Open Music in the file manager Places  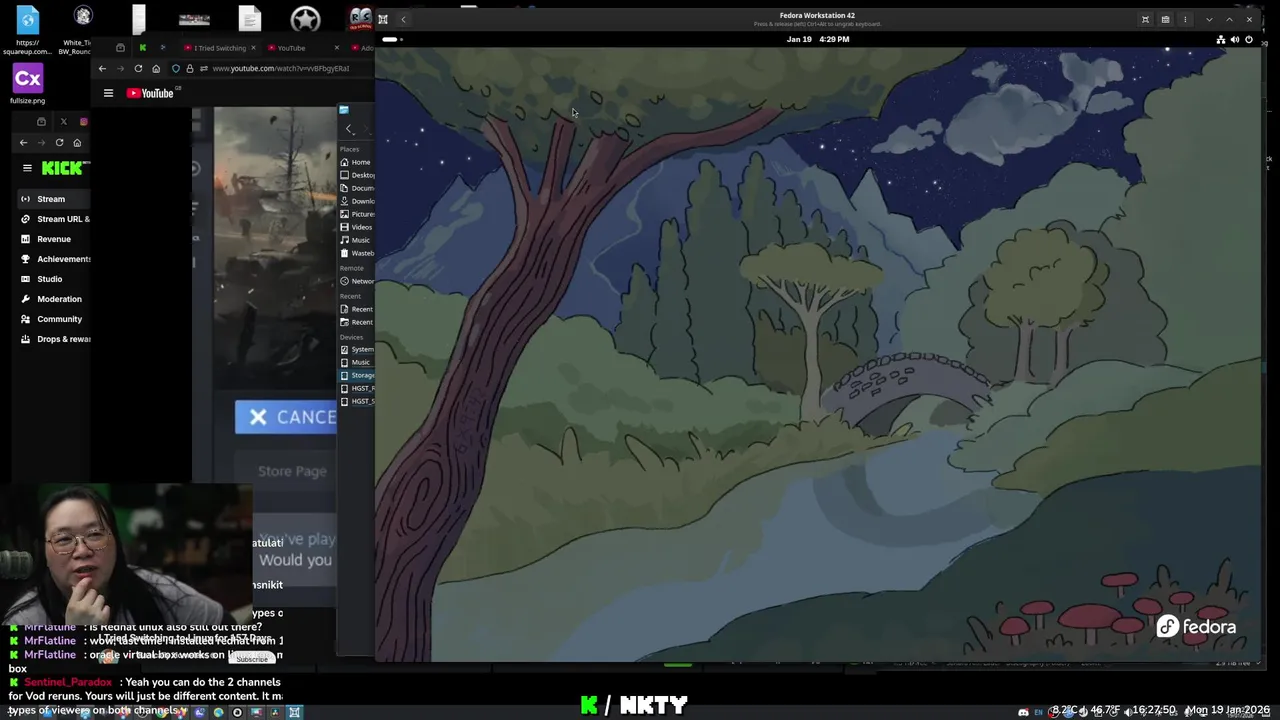pos(357,240)
